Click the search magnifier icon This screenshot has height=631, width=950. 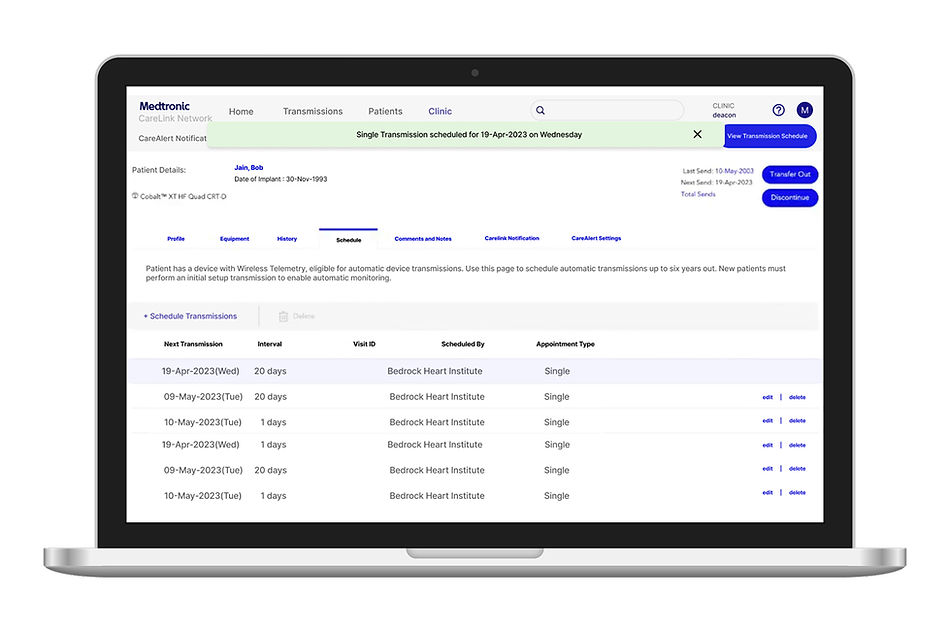coord(540,110)
